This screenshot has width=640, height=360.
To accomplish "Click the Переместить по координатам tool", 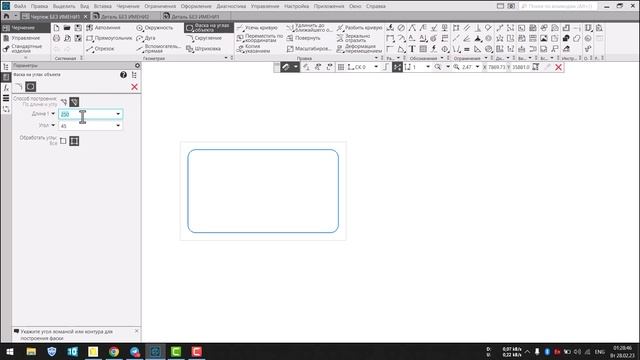I will click(260, 38).
